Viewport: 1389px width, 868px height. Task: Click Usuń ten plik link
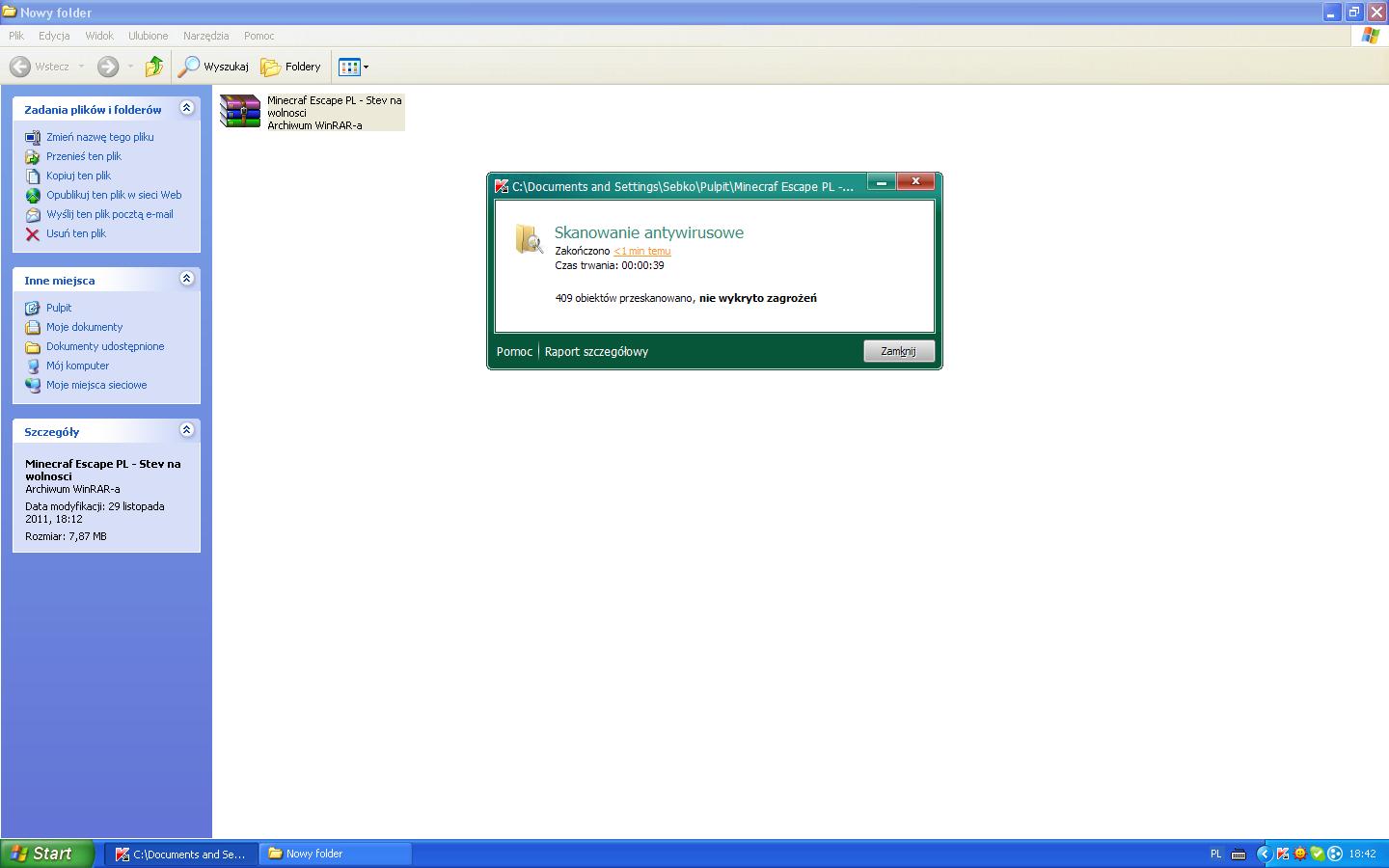click(76, 233)
